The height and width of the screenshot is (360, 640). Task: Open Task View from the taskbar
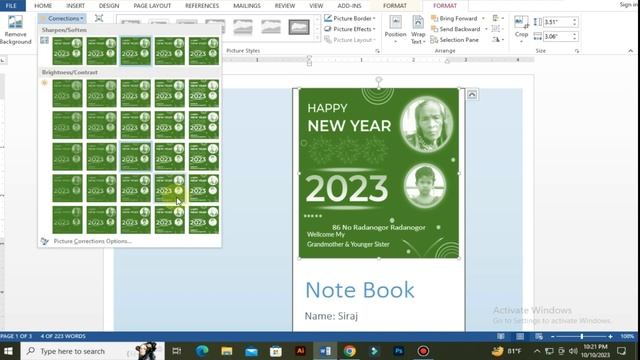click(x=177, y=351)
